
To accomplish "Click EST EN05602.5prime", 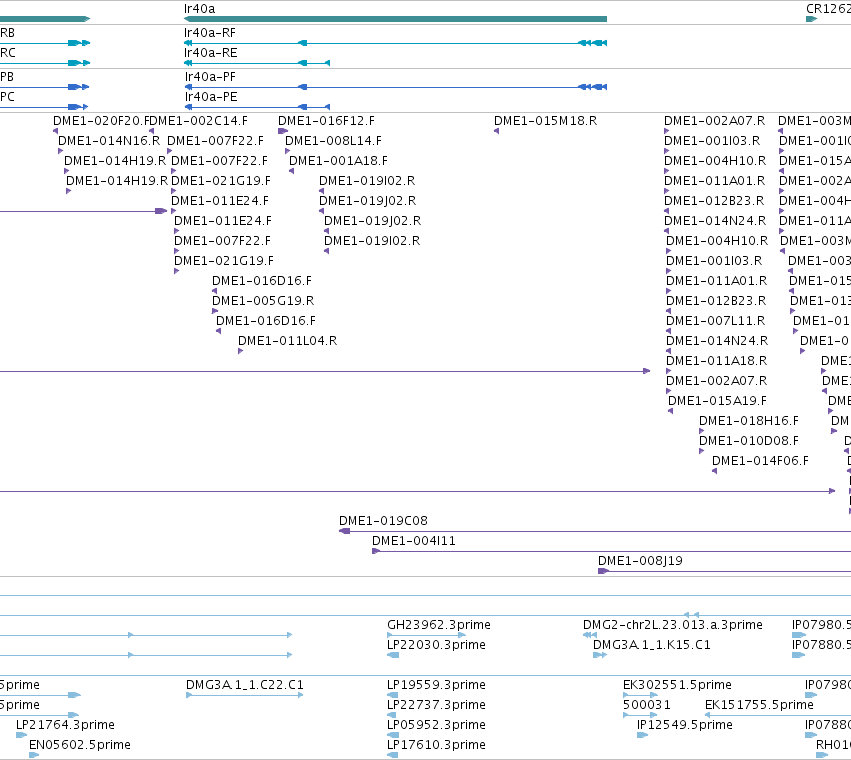I will pos(80,745).
